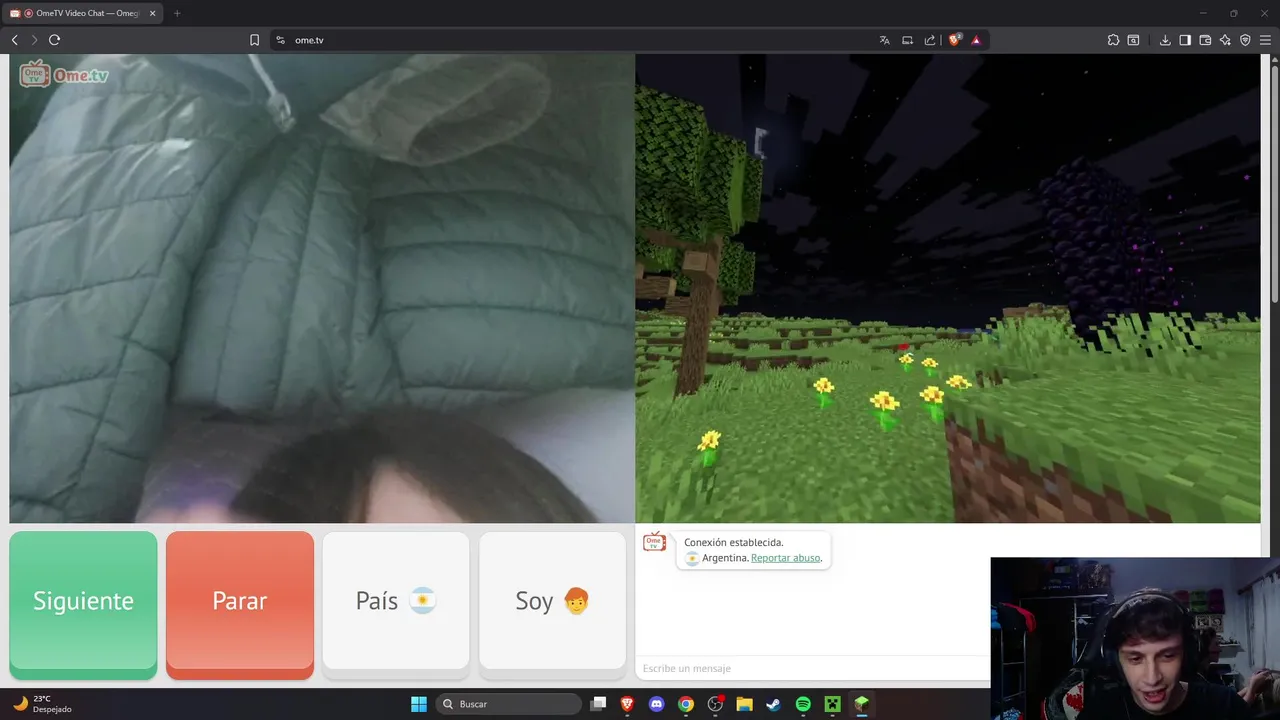Viewport: 1280px width, 720px height.
Task: Open the weather widget showing 23°C
Action: pos(42,704)
